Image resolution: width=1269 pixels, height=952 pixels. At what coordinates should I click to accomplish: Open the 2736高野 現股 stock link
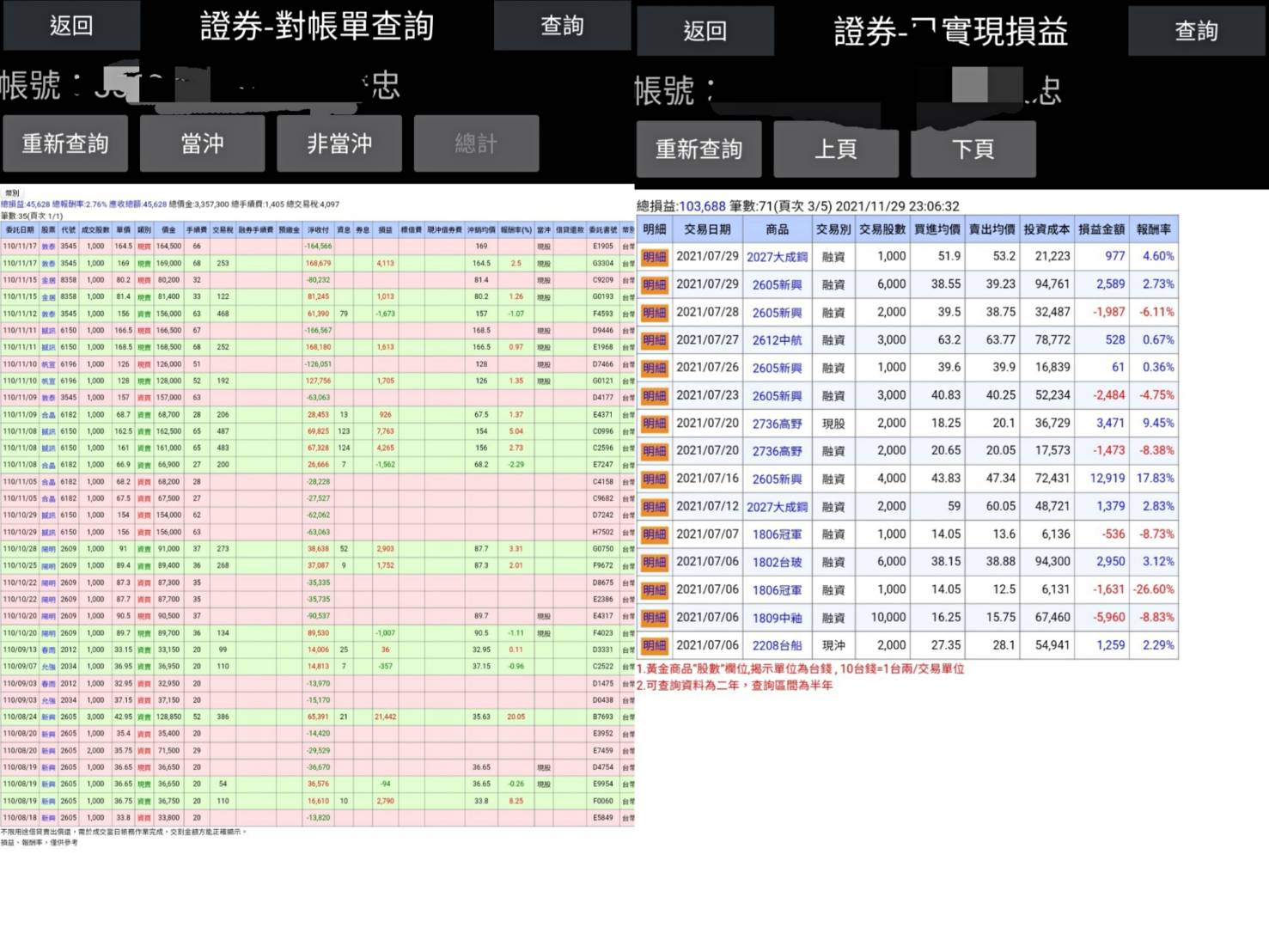point(777,423)
